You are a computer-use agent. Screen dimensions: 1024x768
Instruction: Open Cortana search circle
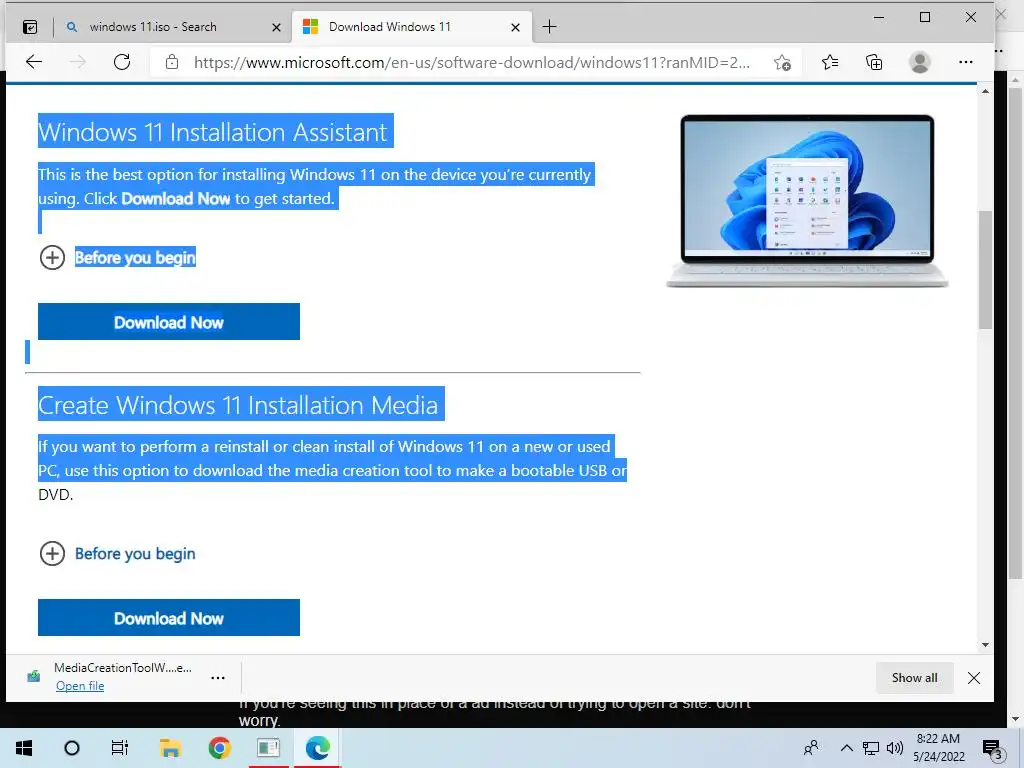pos(72,748)
